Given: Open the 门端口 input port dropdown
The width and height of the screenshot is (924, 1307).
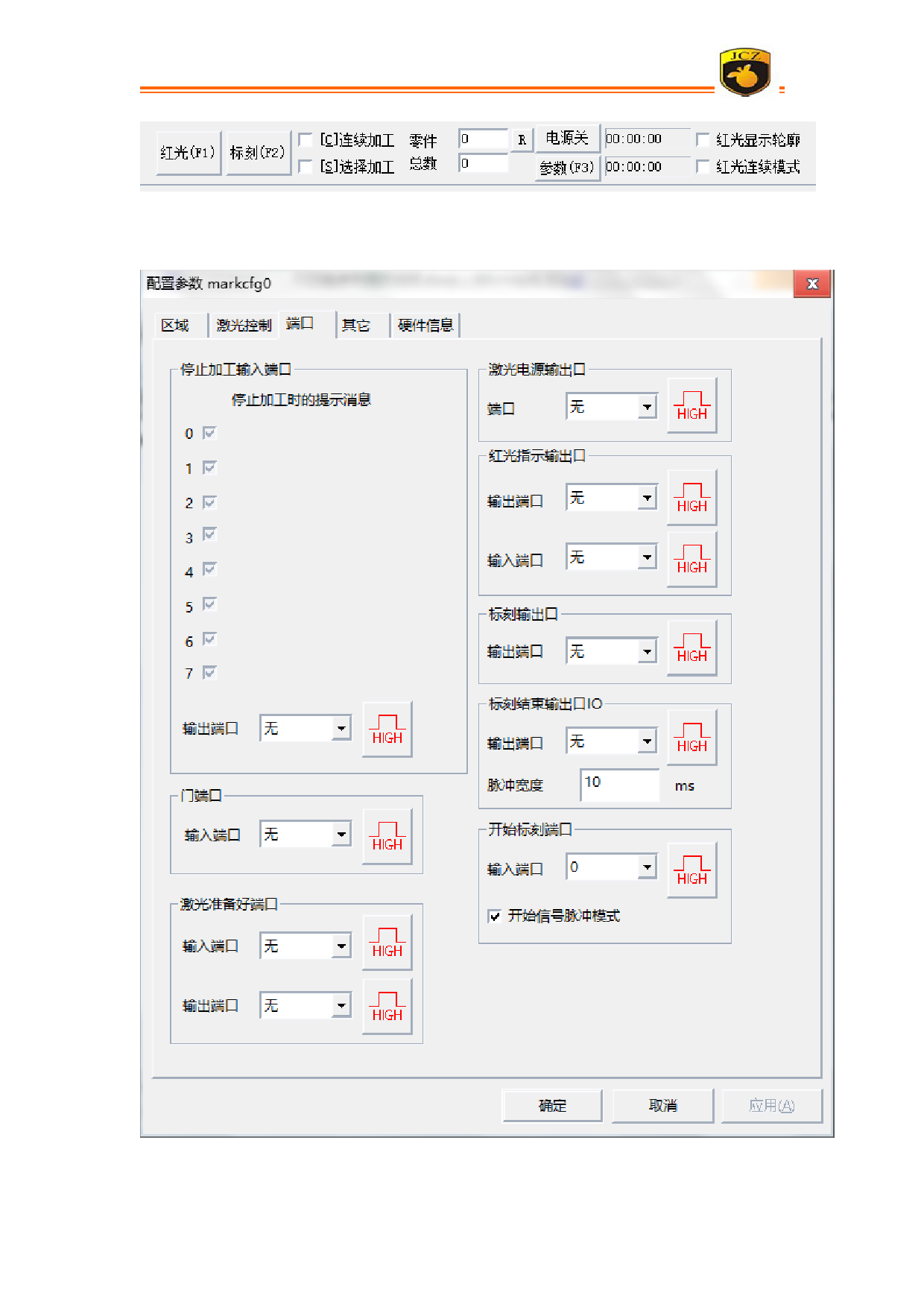Looking at the screenshot, I should 341,835.
